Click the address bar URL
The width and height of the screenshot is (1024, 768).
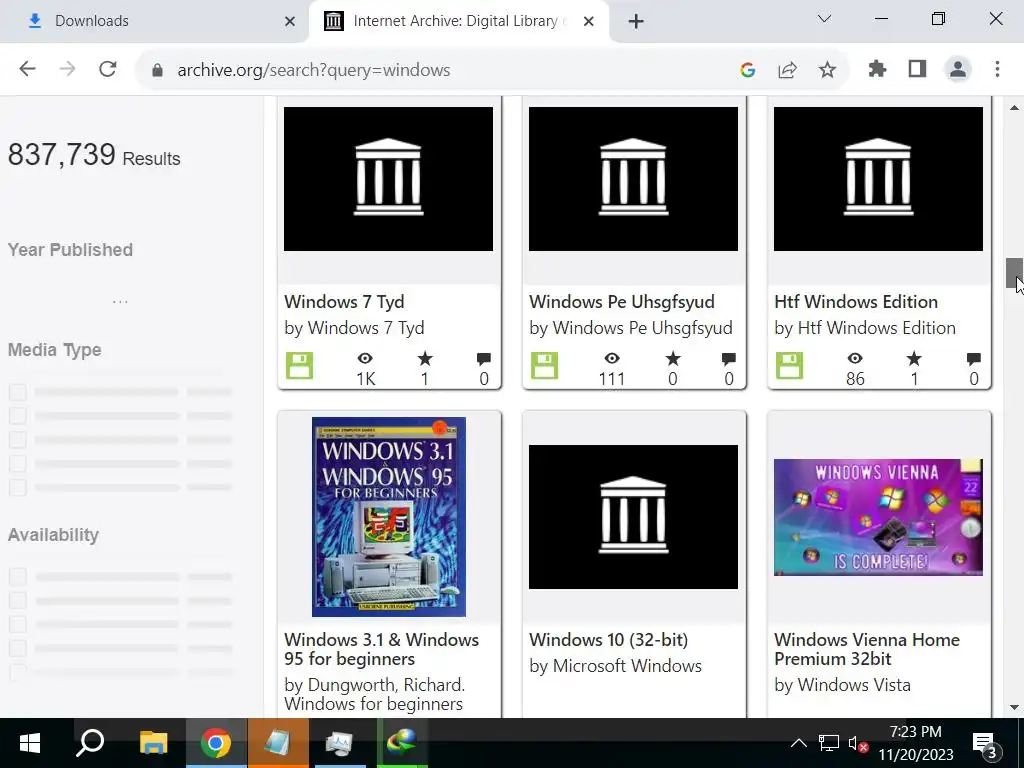point(313,70)
